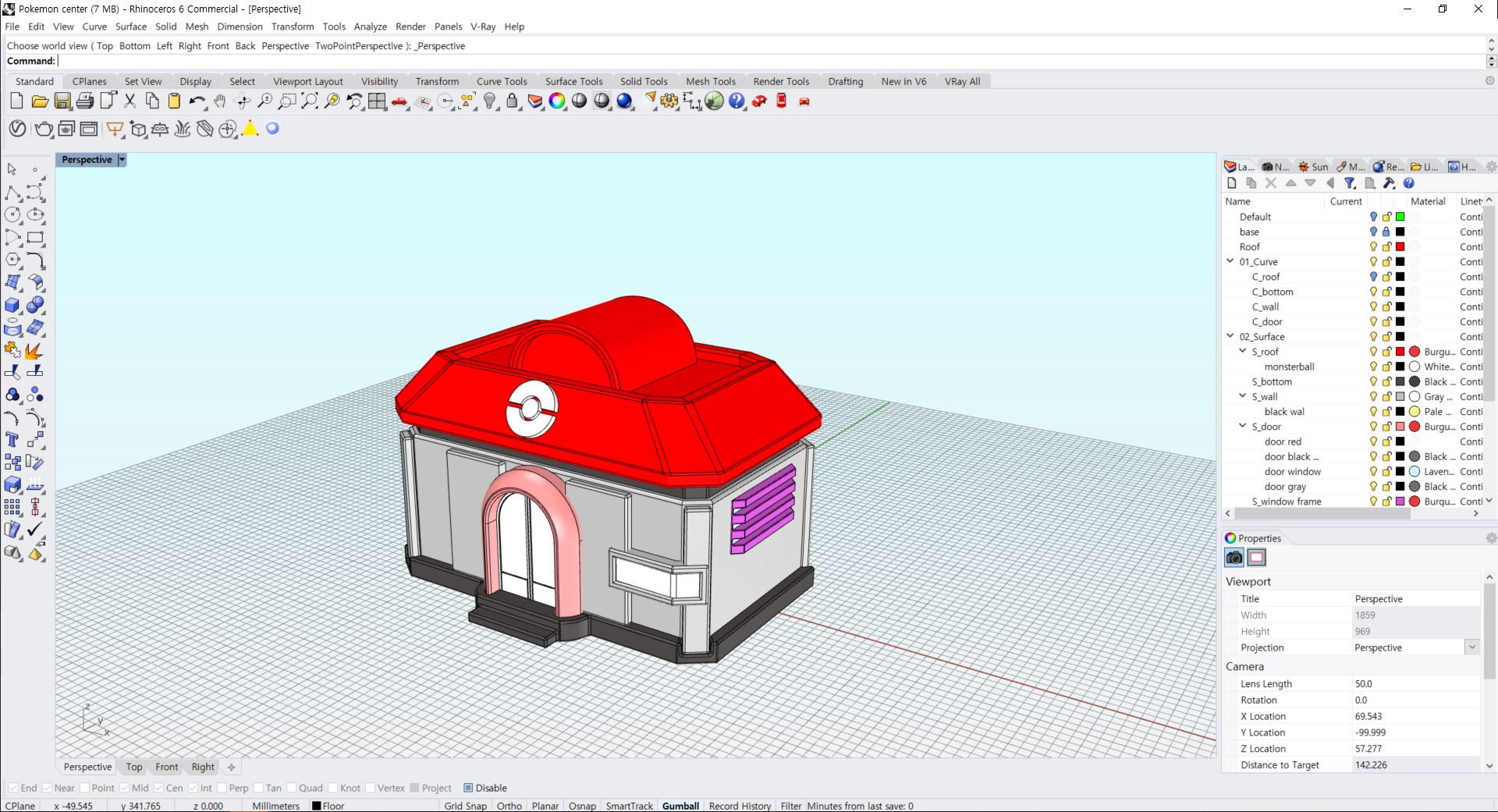
Task: Click Record History in status bar
Action: coord(740,806)
